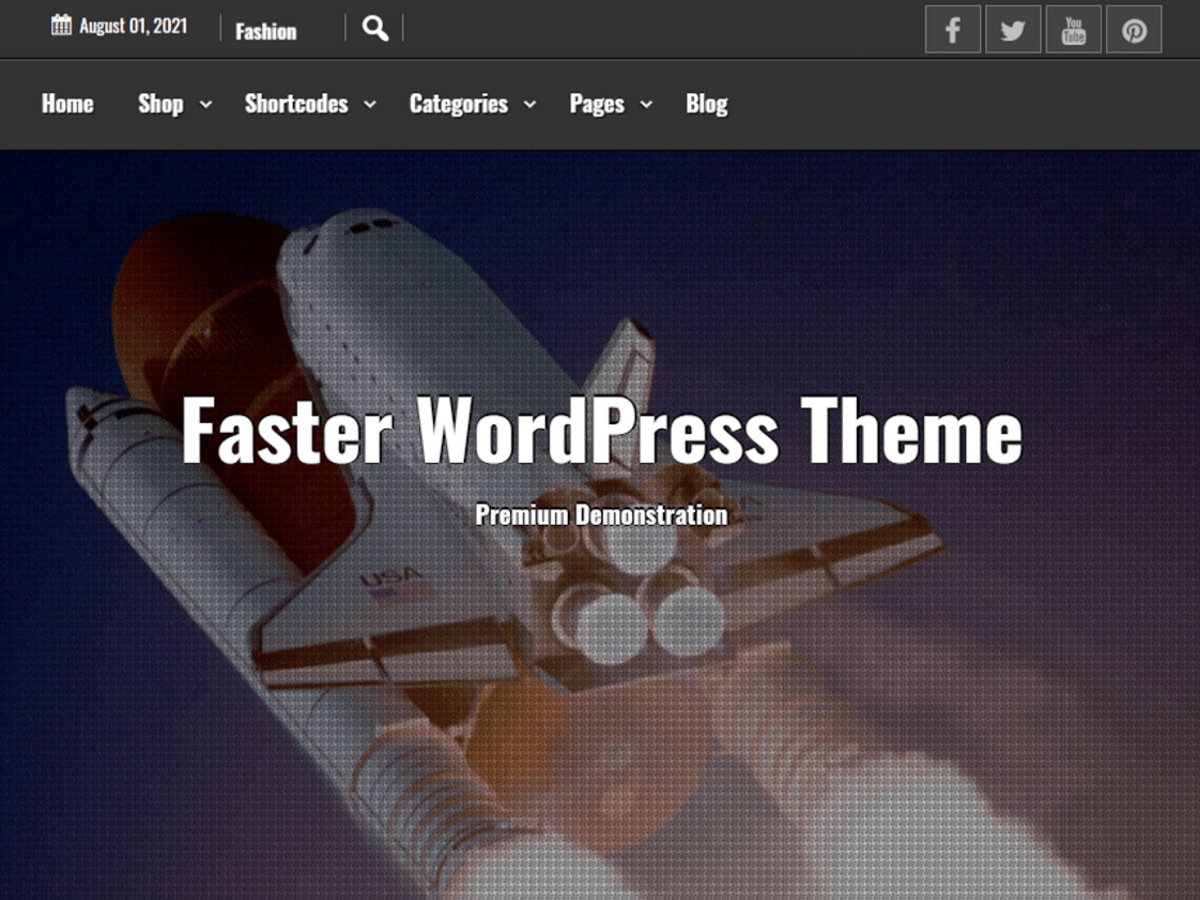Select the Shop chevron arrow

(206, 104)
